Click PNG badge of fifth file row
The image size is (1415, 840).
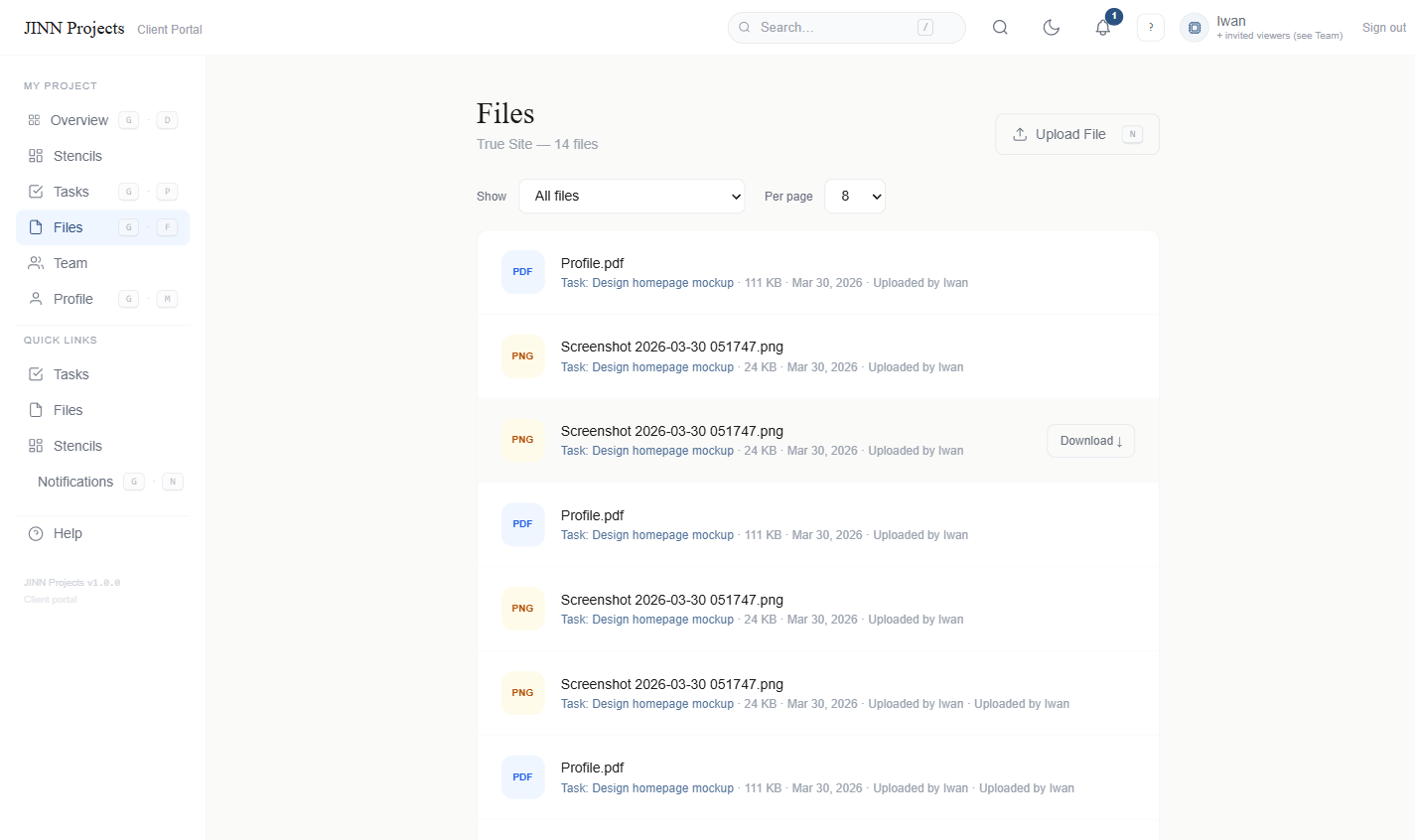(x=523, y=609)
